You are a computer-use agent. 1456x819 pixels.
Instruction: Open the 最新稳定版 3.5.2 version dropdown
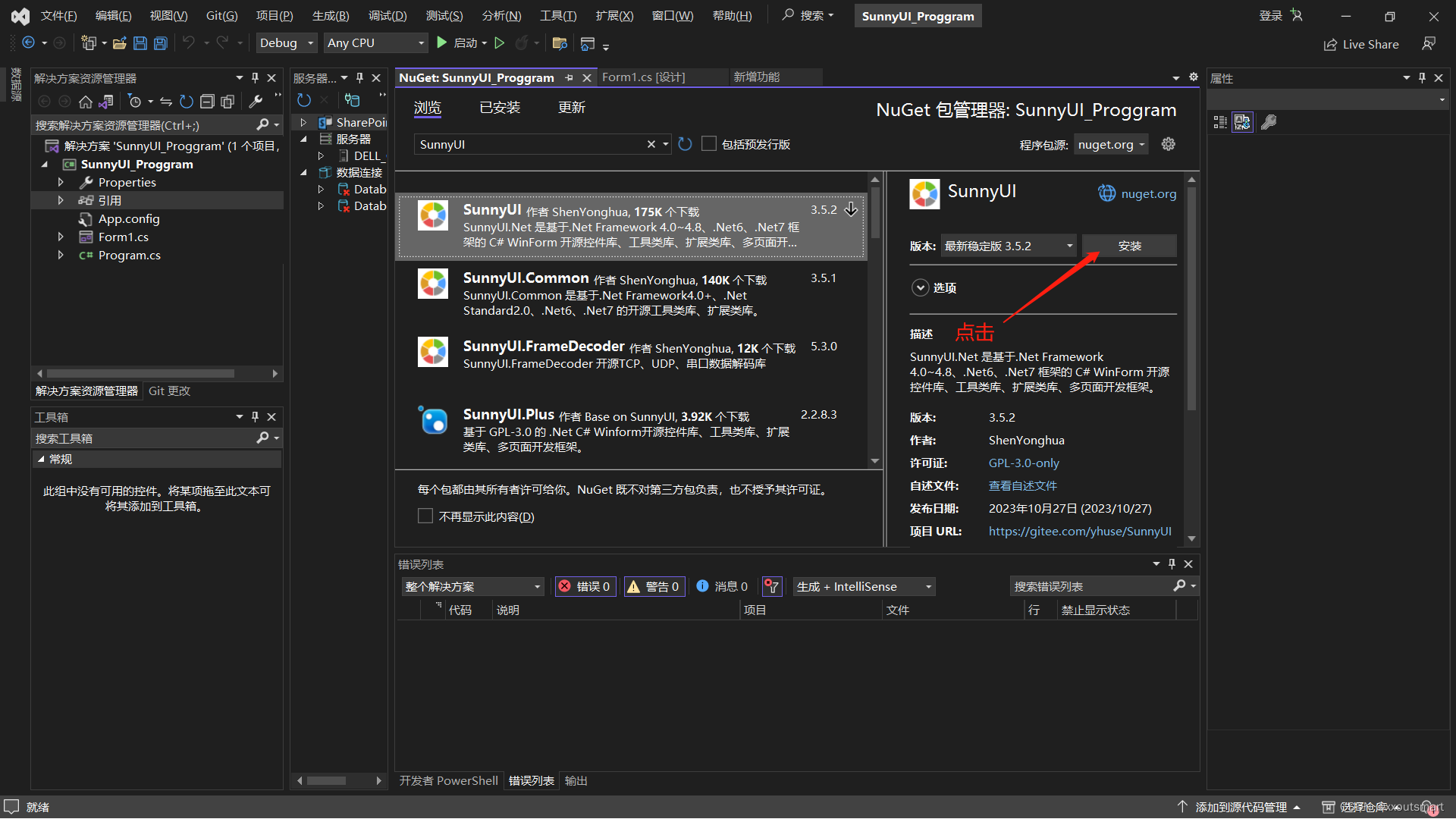(1007, 245)
